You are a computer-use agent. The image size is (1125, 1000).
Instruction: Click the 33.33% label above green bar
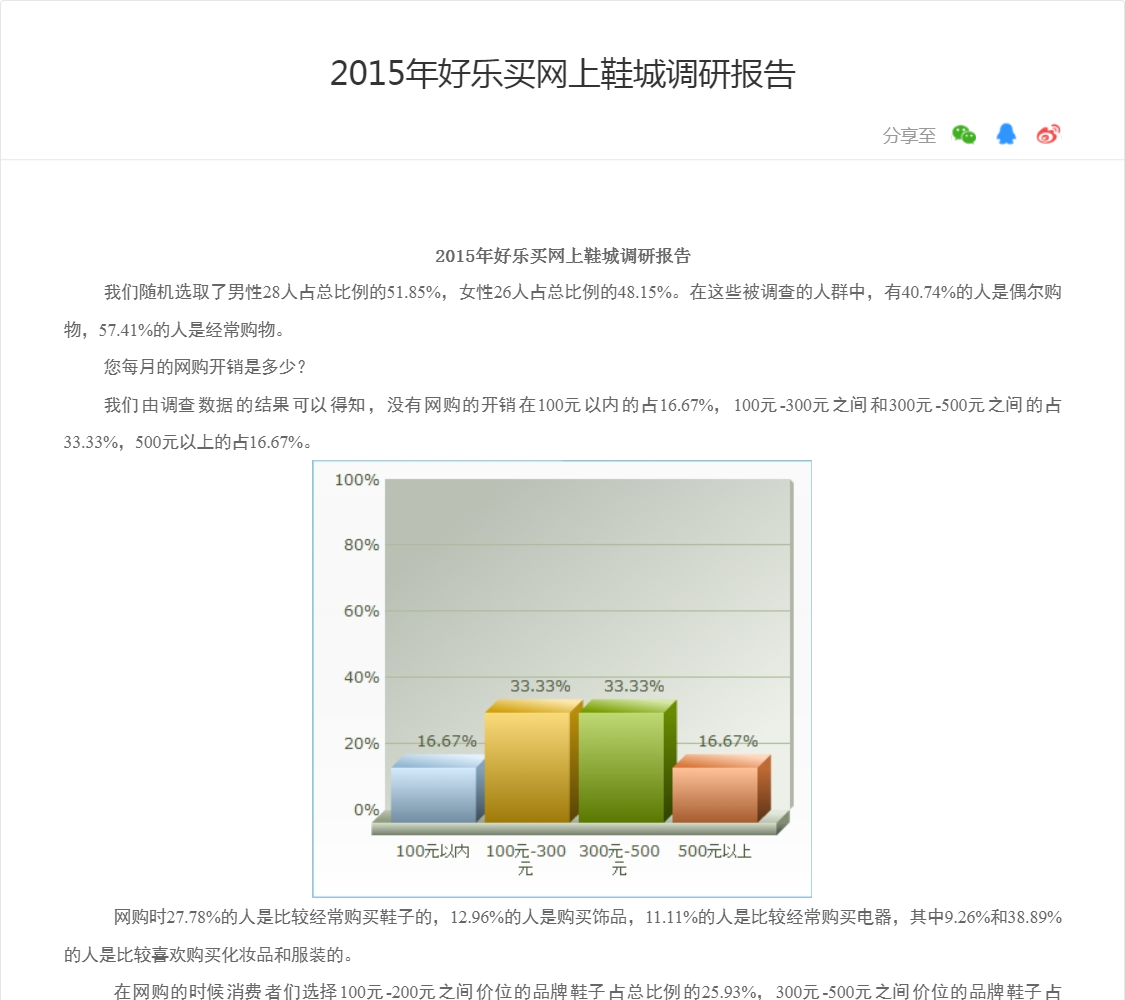click(634, 687)
